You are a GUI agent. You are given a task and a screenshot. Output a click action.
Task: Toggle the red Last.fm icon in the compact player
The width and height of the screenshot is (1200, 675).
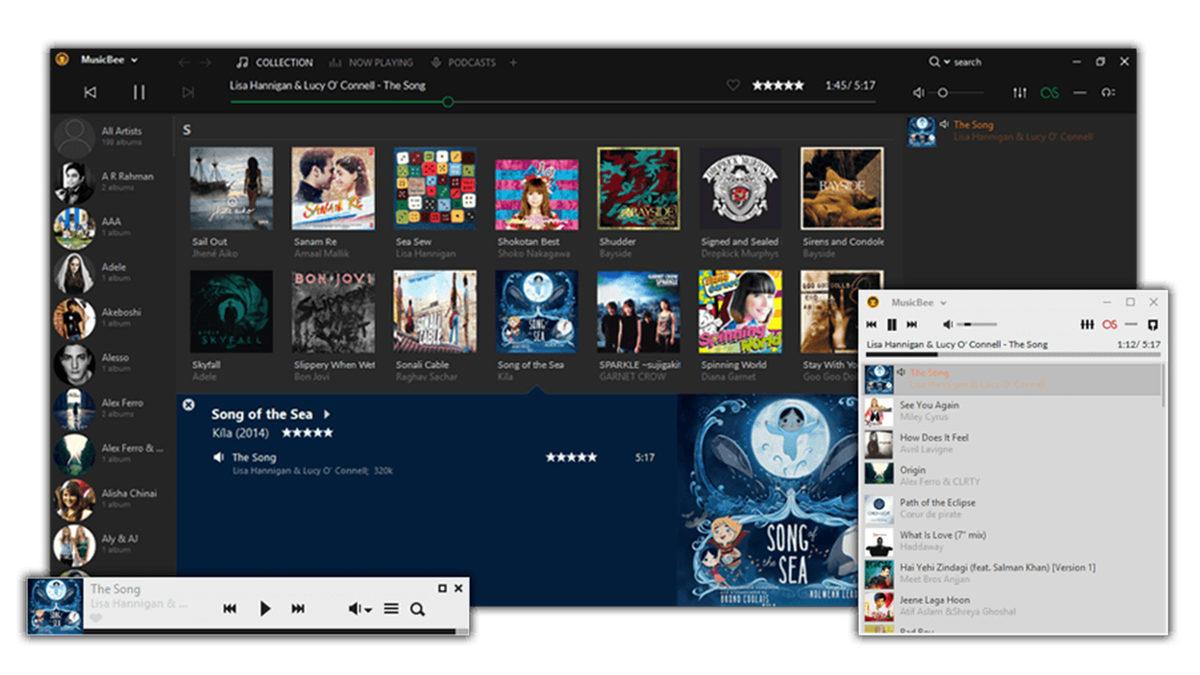click(1110, 324)
